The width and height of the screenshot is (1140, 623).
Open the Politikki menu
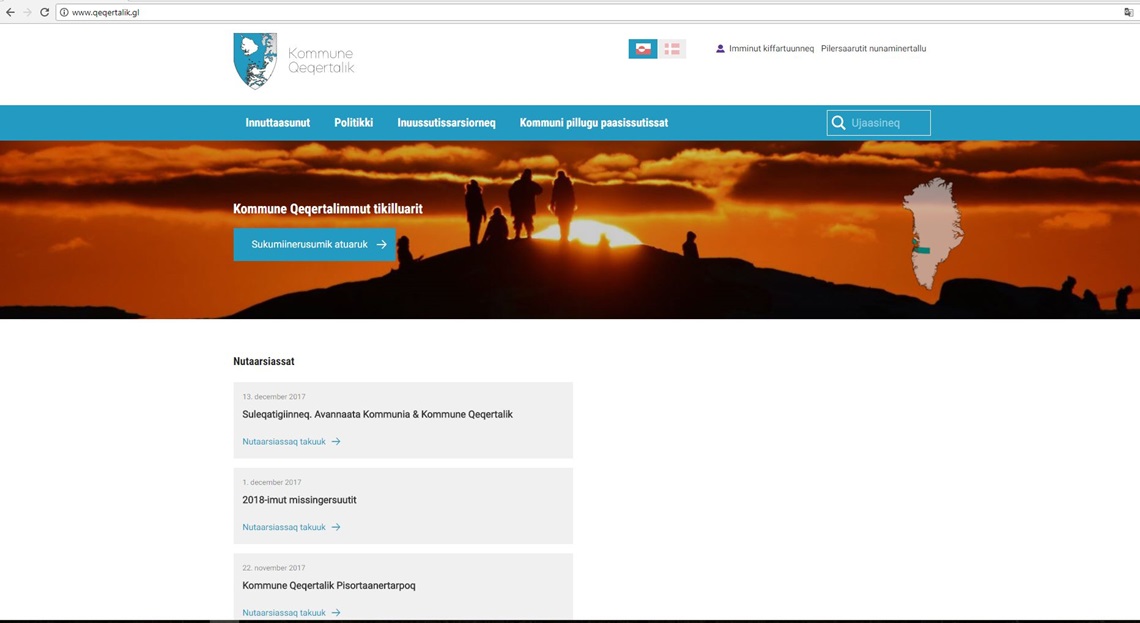click(x=353, y=123)
